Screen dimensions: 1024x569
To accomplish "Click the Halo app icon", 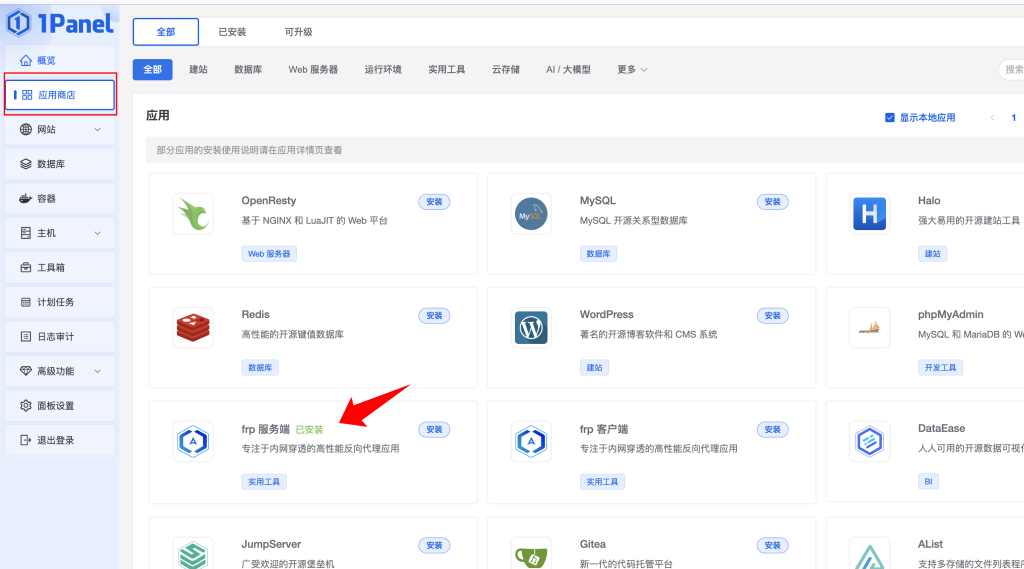I will [x=869, y=214].
